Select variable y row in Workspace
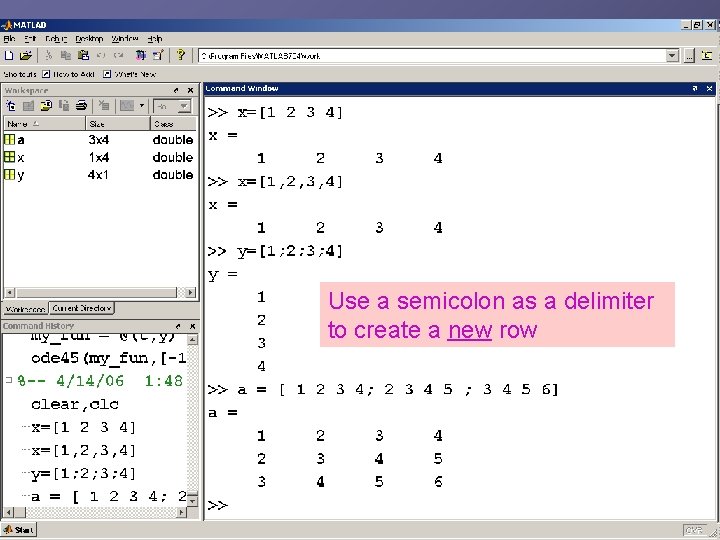 (x=100, y=174)
